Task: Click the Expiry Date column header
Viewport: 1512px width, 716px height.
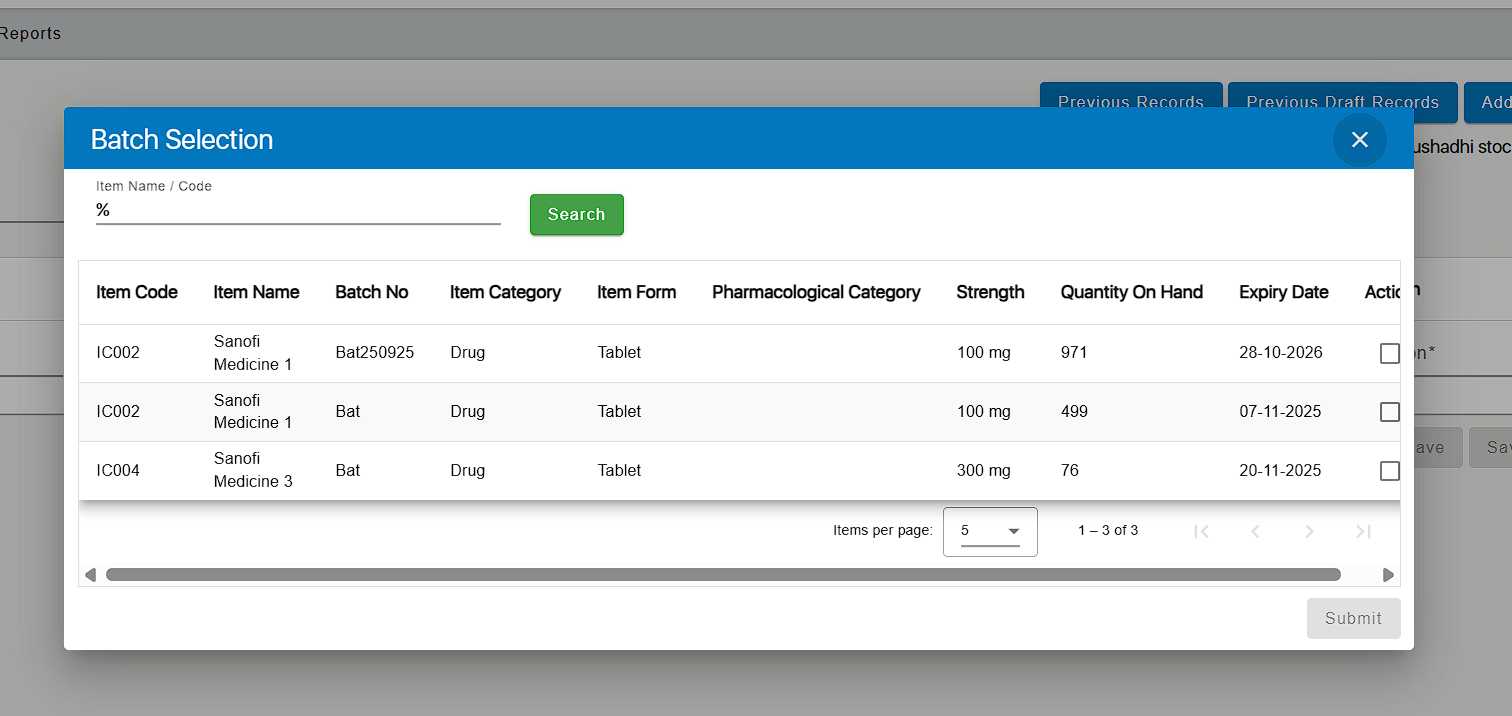Action: (1283, 292)
